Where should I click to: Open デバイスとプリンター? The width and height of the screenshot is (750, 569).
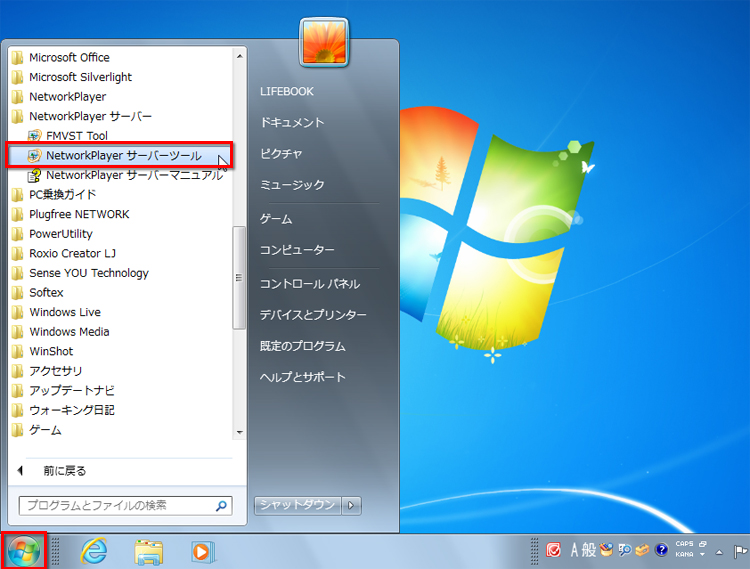313,315
